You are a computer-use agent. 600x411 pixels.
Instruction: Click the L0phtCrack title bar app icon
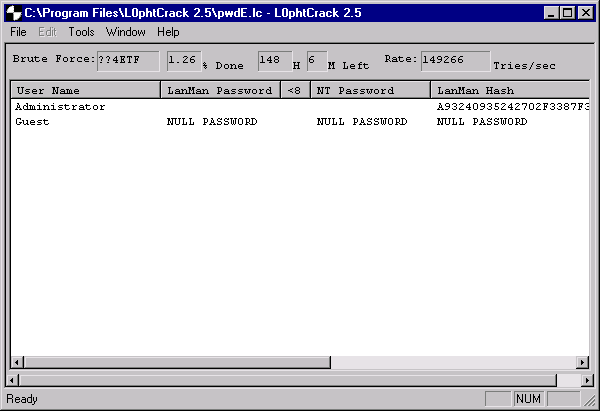click(x=14, y=13)
